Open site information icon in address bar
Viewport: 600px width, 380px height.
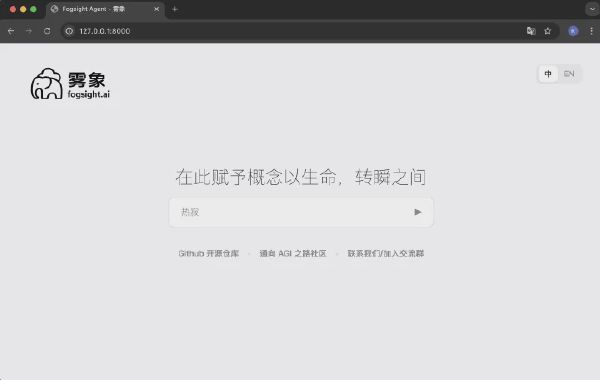point(69,31)
